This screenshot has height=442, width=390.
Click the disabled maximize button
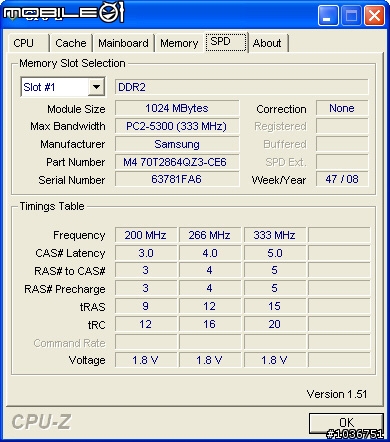351,15
